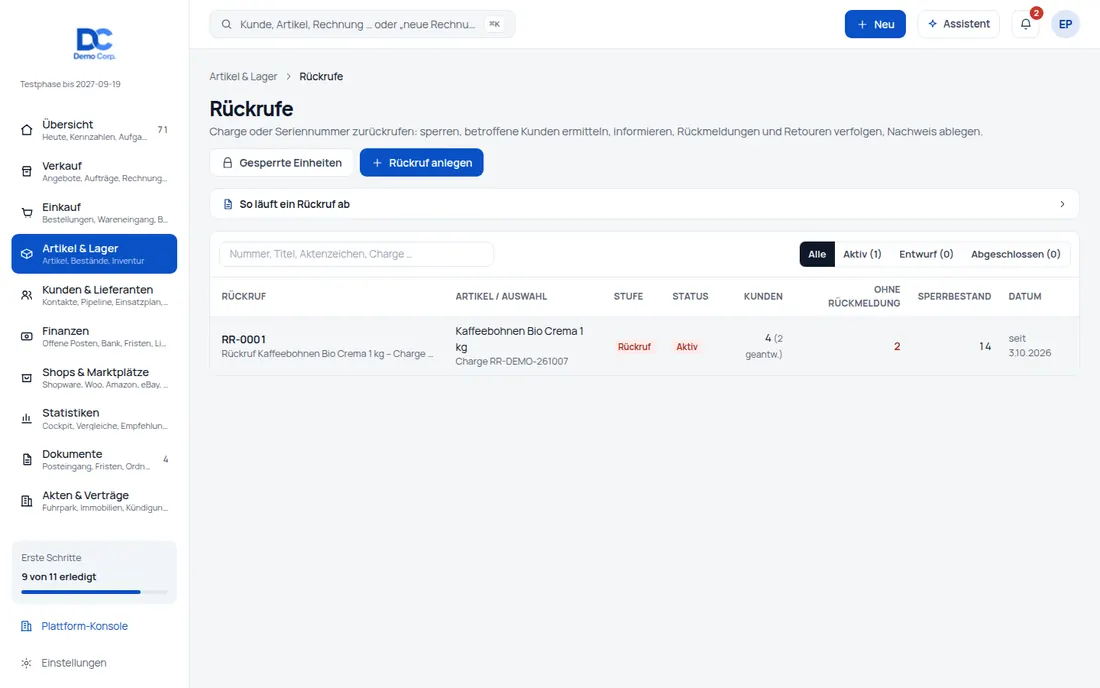Click the Erste Schritte progress bar
This screenshot has width=1100, height=688.
click(94, 592)
